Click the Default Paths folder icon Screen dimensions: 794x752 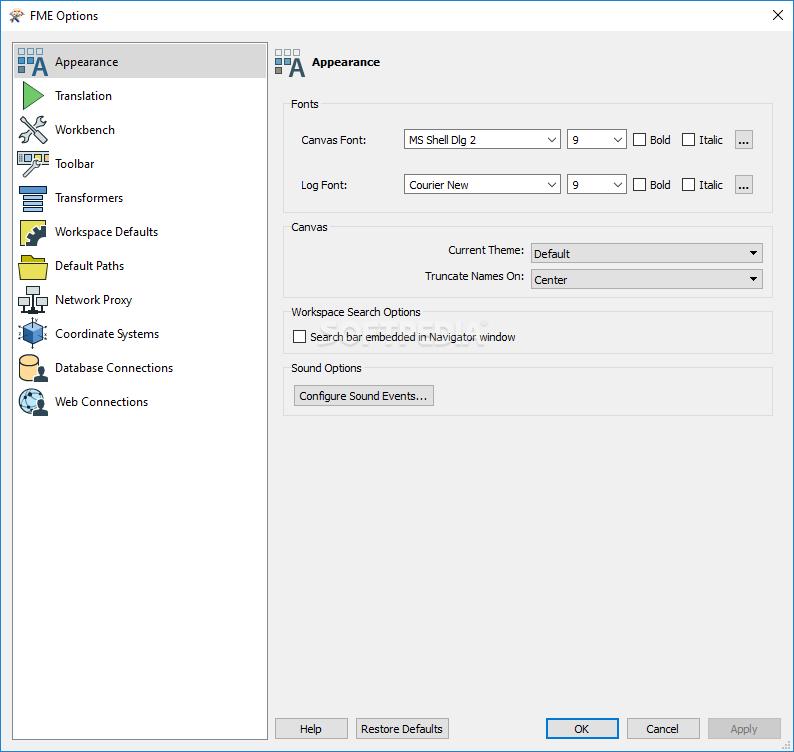coord(33,267)
